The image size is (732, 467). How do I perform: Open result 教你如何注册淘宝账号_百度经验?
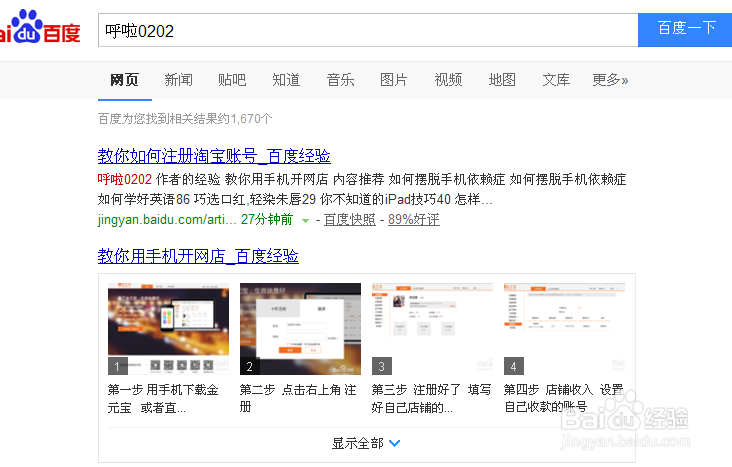pos(214,156)
